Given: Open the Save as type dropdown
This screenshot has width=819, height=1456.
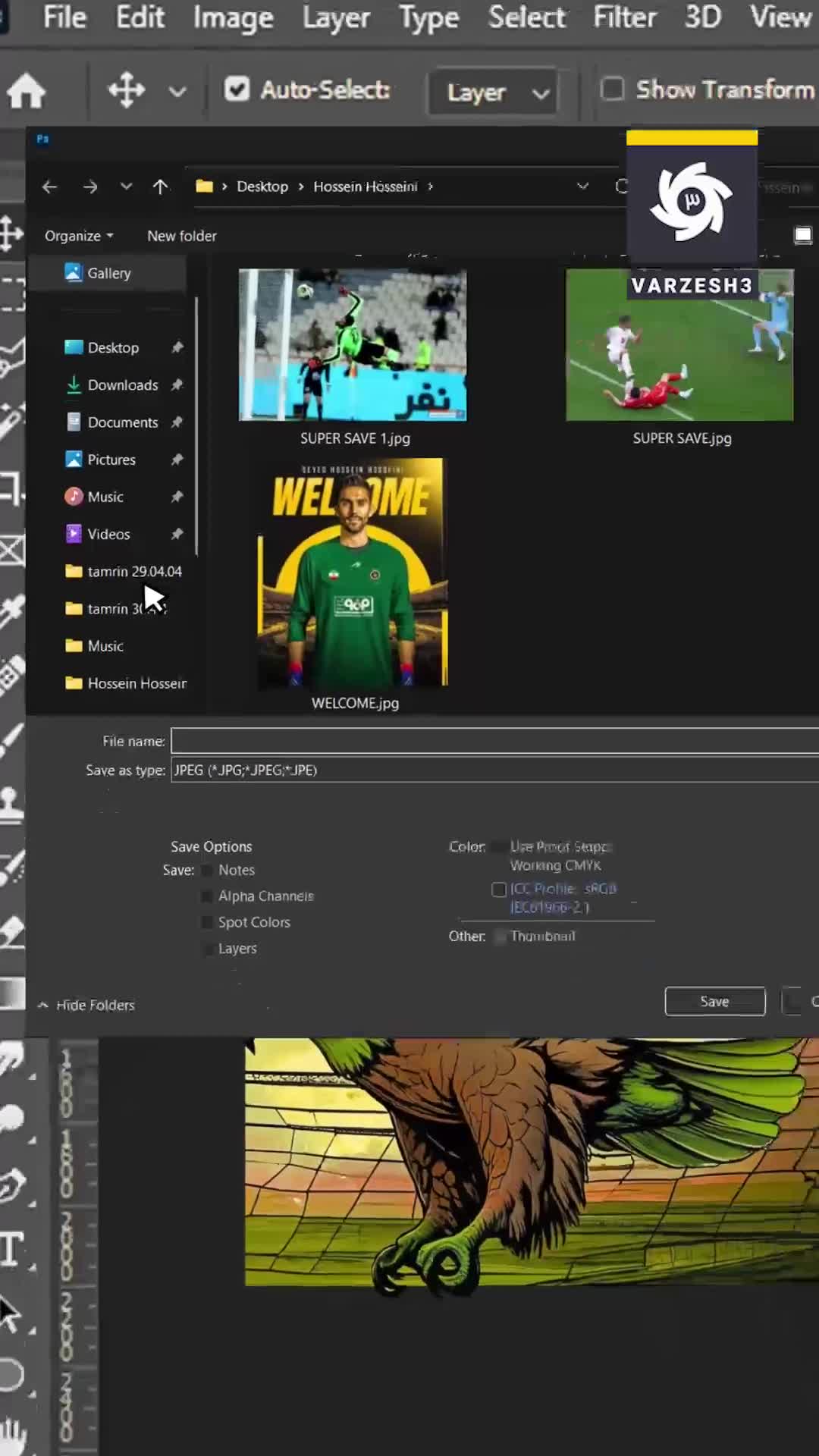Looking at the screenshot, I should 493,770.
